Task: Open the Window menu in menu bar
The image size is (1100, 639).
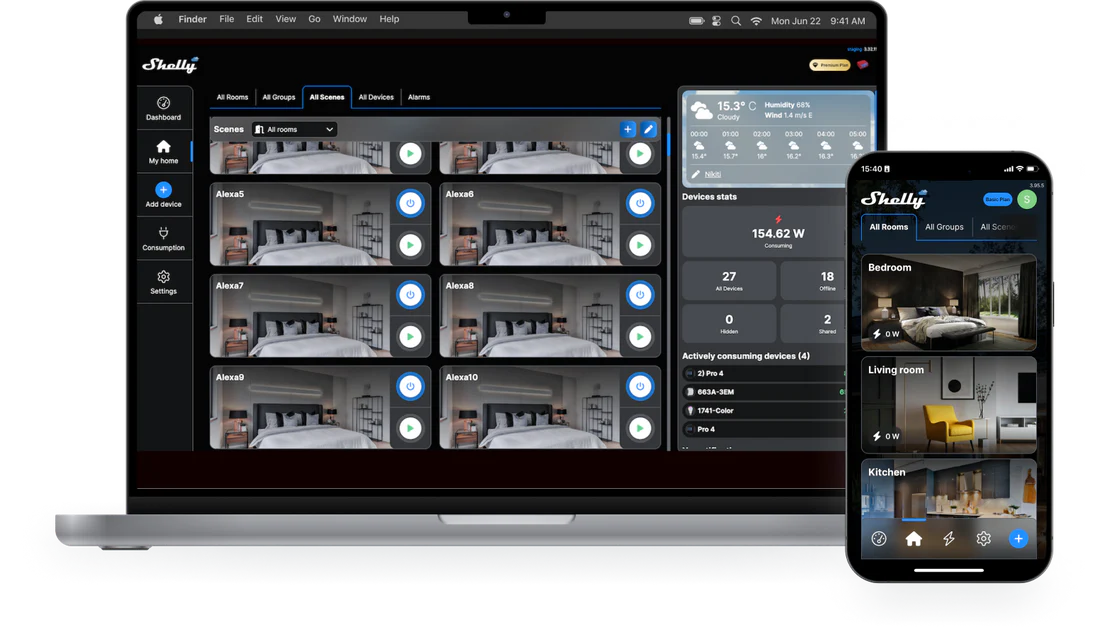Action: pyautogui.click(x=349, y=19)
